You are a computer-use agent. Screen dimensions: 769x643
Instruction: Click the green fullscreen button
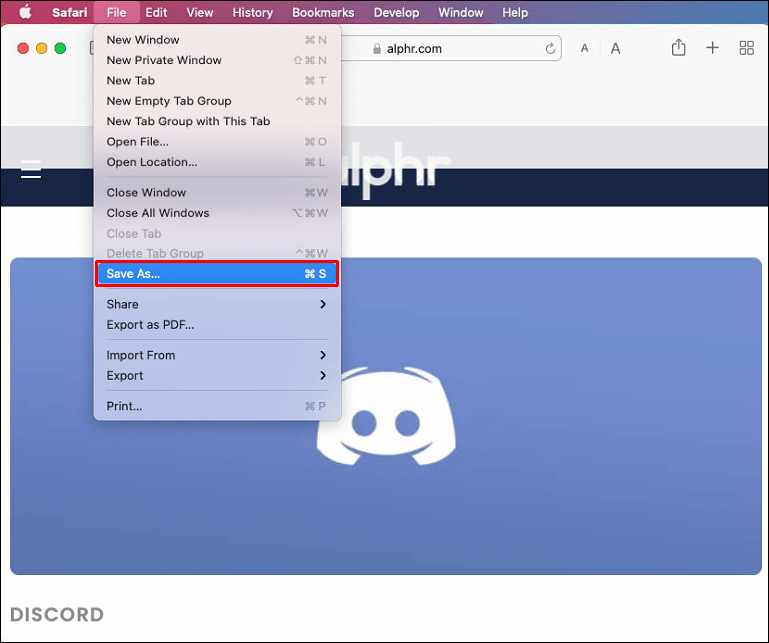(60, 48)
